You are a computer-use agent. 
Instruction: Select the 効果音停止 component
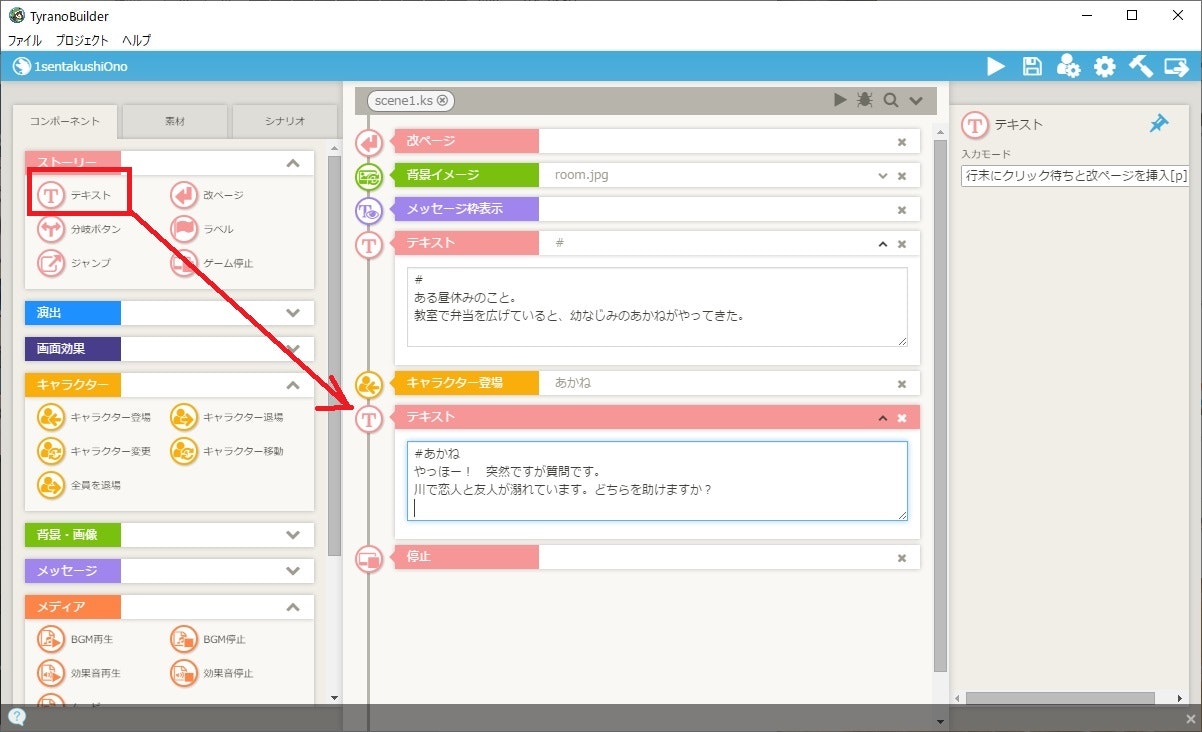pyautogui.click(x=212, y=673)
